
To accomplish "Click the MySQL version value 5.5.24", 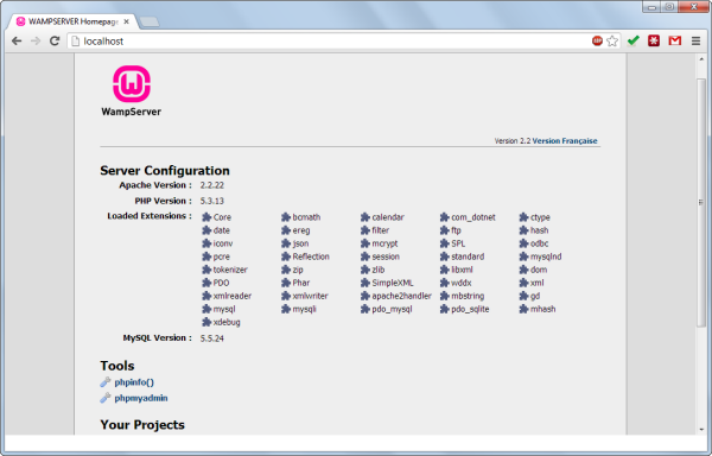I will tap(212, 338).
